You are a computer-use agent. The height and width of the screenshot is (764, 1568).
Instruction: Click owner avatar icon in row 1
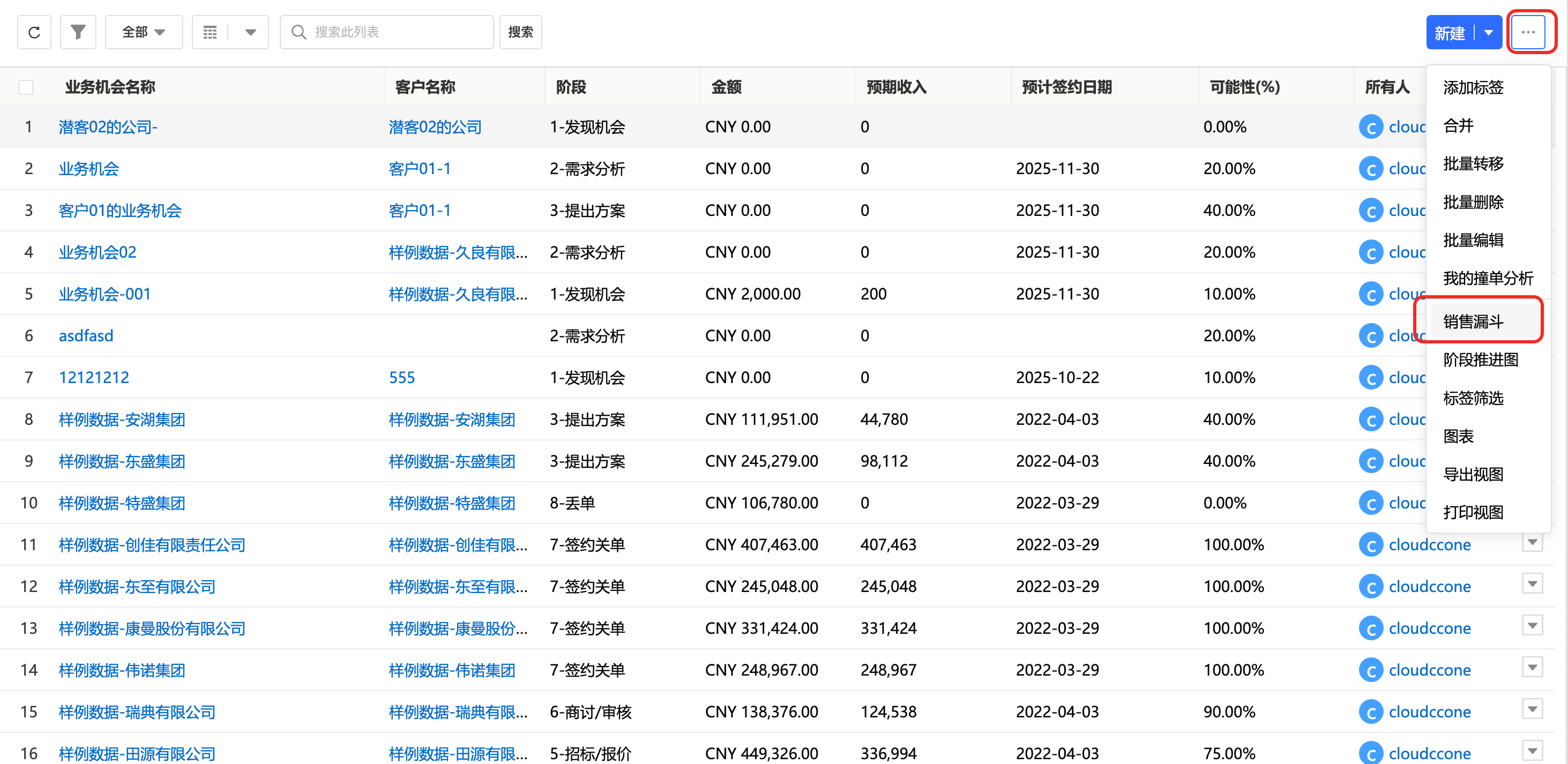click(1371, 127)
